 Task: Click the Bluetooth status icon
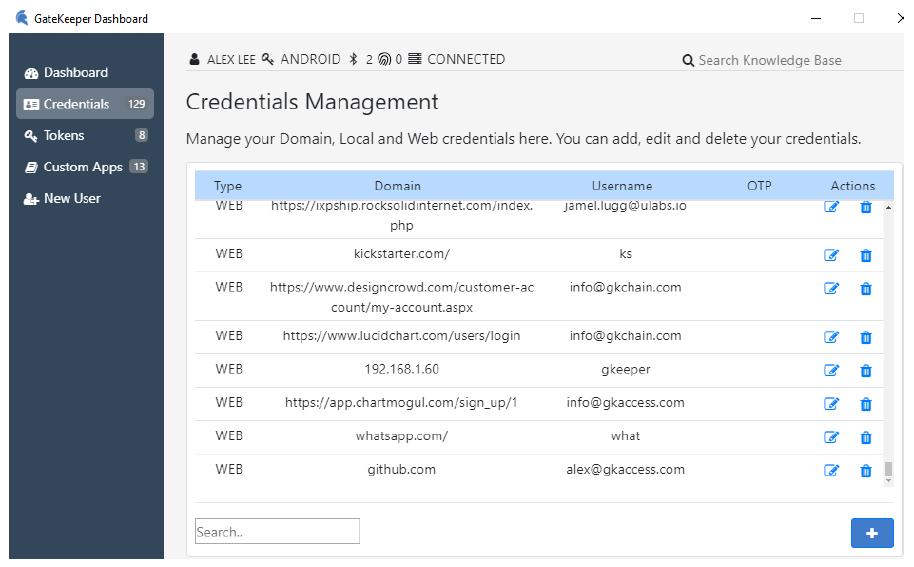pos(353,60)
